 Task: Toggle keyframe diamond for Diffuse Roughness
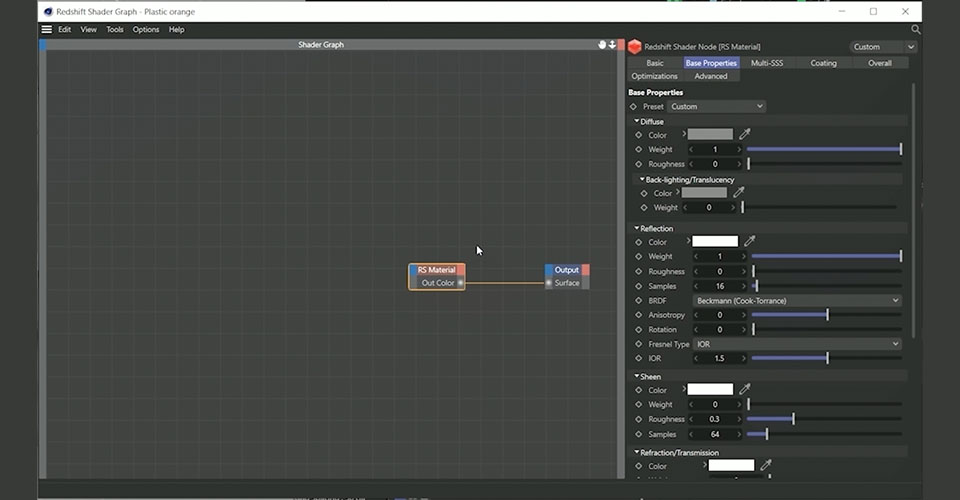coord(639,164)
